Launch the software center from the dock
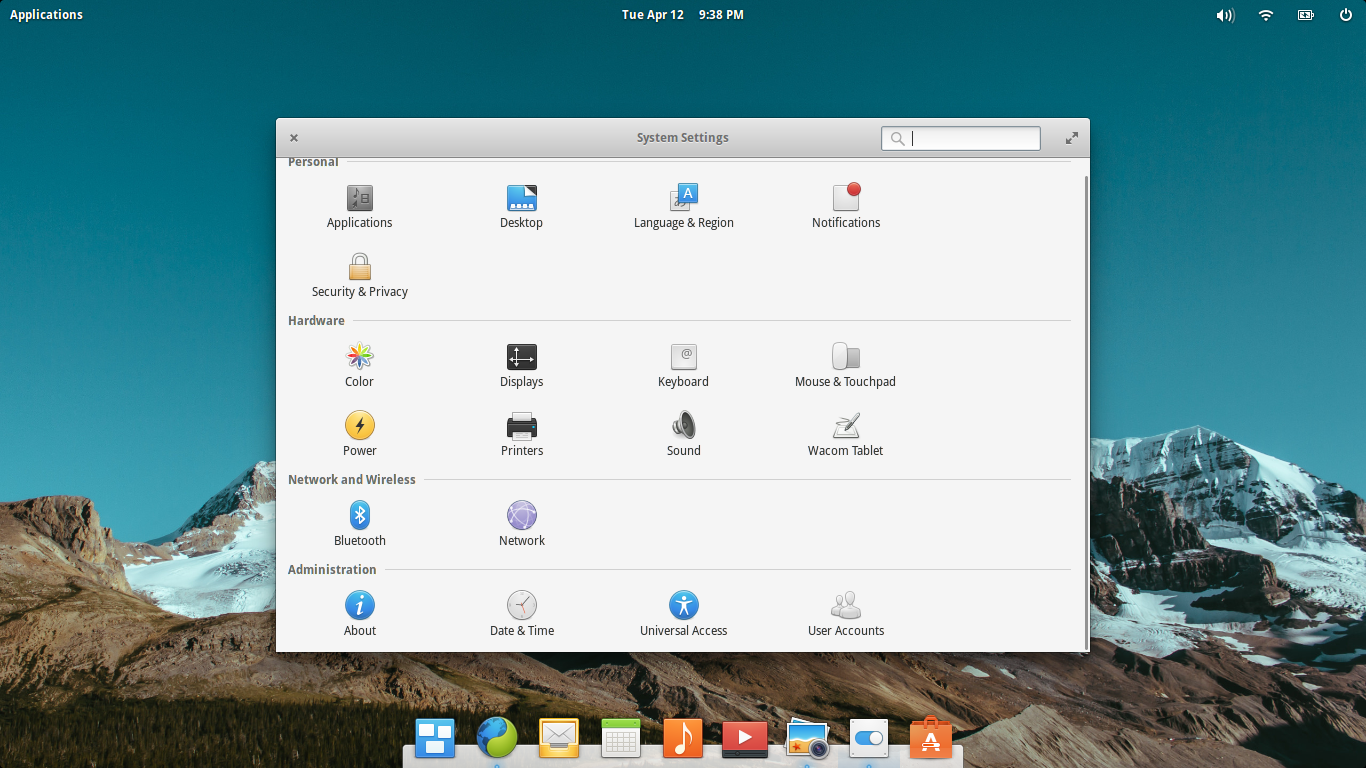This screenshot has width=1366, height=768. pos(931,738)
